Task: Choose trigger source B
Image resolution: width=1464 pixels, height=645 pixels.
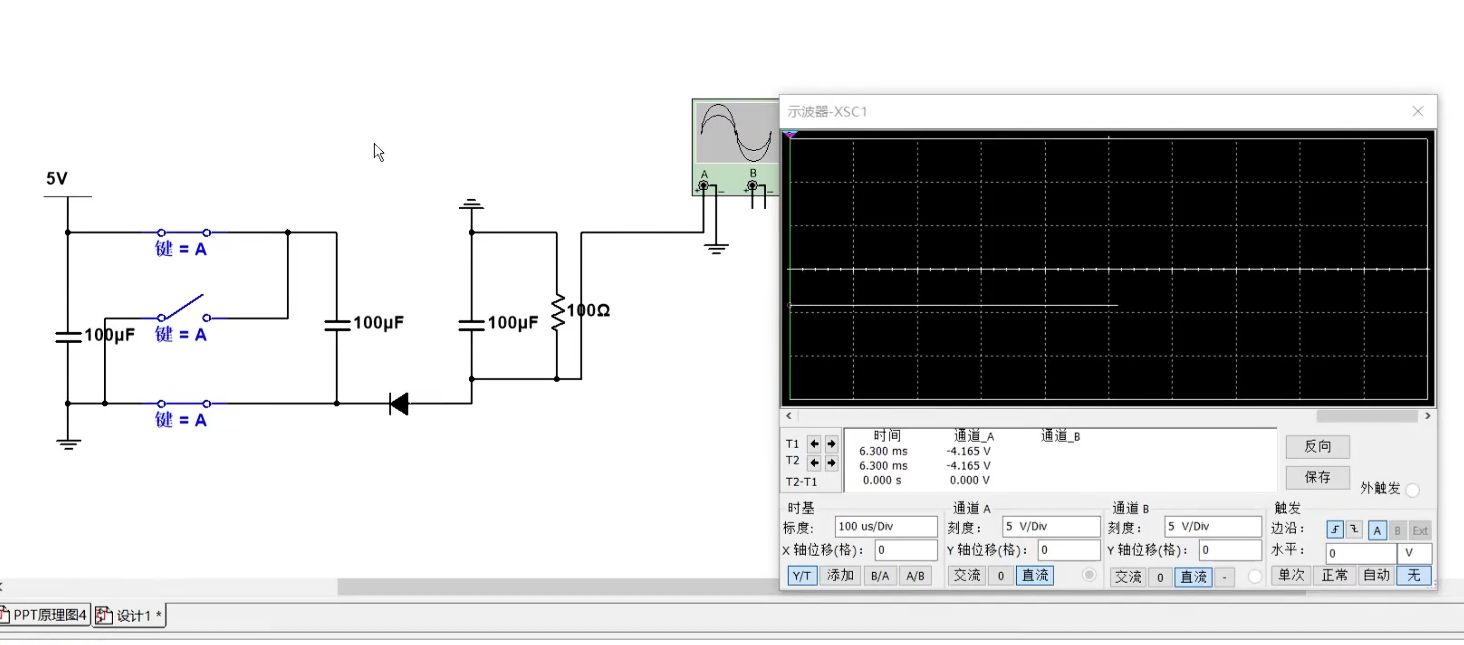Action: click(x=1398, y=530)
